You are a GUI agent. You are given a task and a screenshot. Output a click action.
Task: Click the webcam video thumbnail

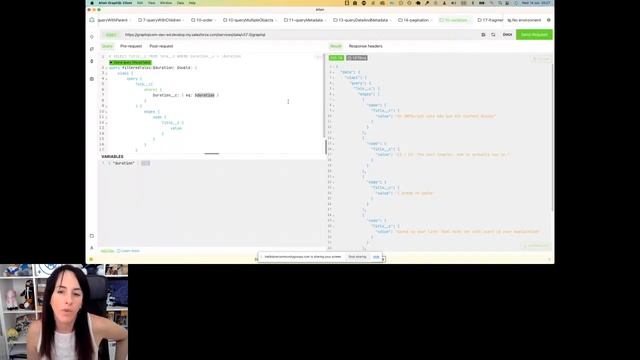(64, 312)
